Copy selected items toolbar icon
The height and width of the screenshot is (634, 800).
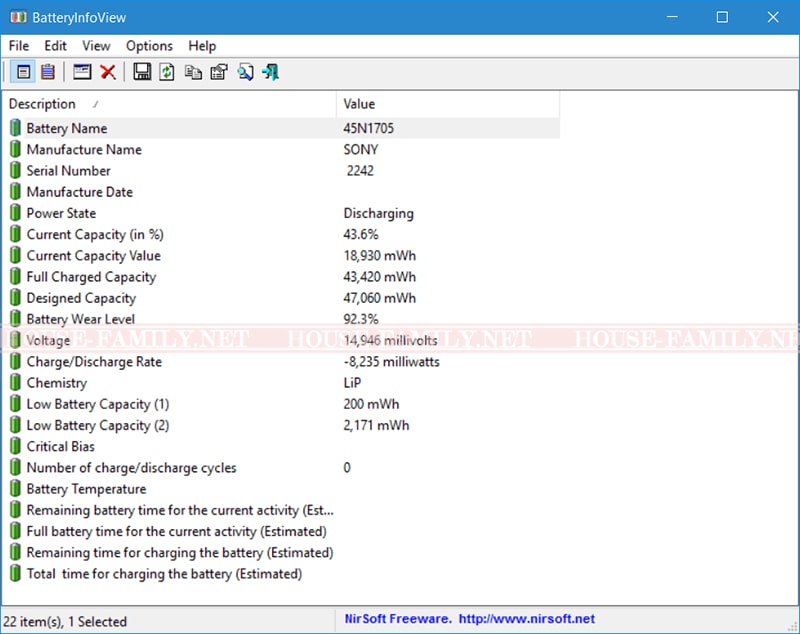(193, 72)
